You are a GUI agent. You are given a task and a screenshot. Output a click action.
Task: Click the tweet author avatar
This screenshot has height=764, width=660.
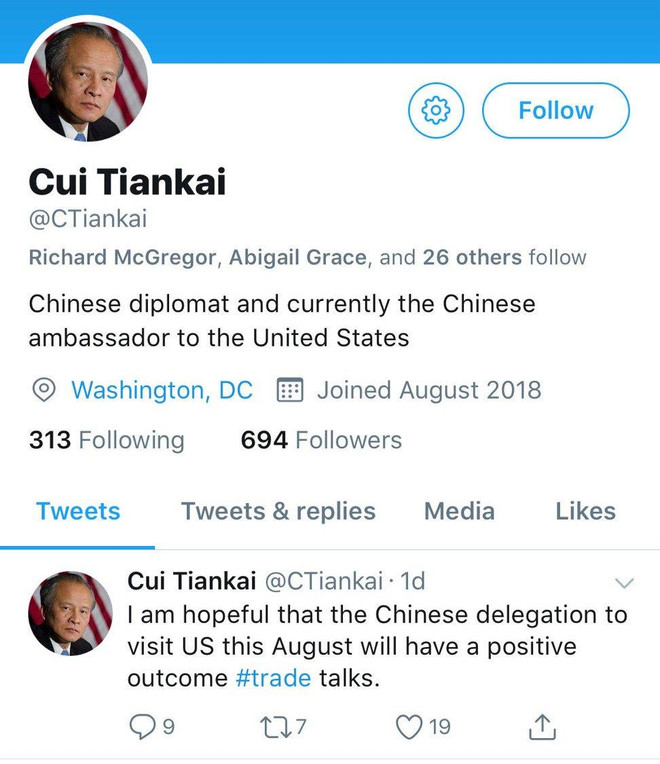tap(71, 613)
